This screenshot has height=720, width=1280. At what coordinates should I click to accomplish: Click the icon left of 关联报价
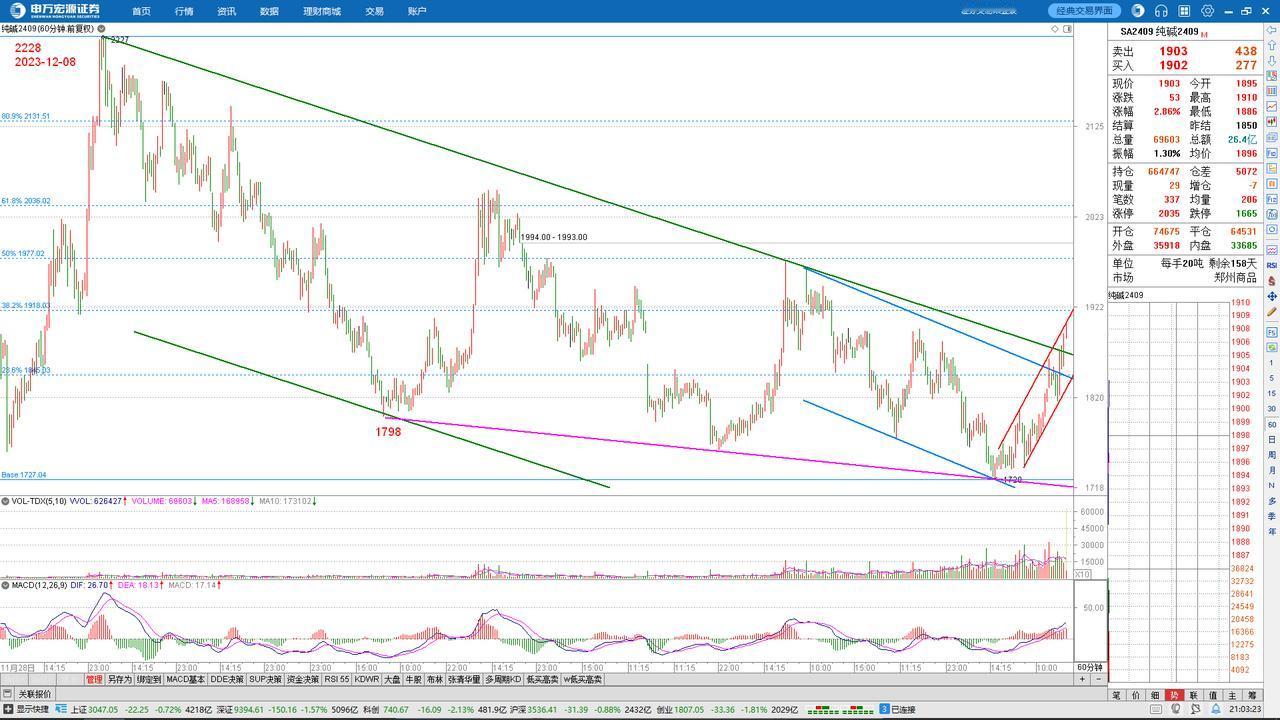[7, 694]
